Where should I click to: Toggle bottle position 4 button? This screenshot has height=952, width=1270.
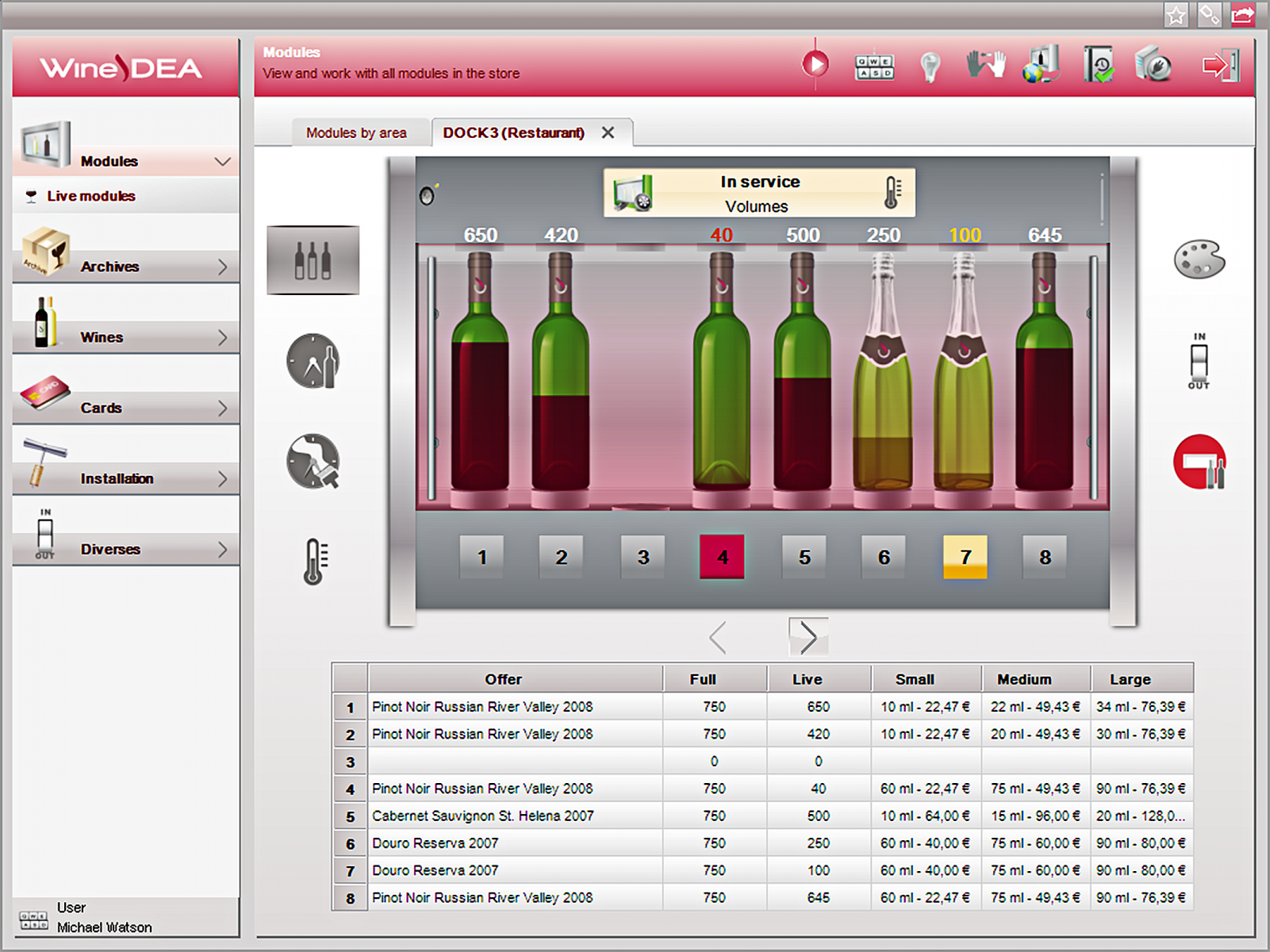point(721,557)
